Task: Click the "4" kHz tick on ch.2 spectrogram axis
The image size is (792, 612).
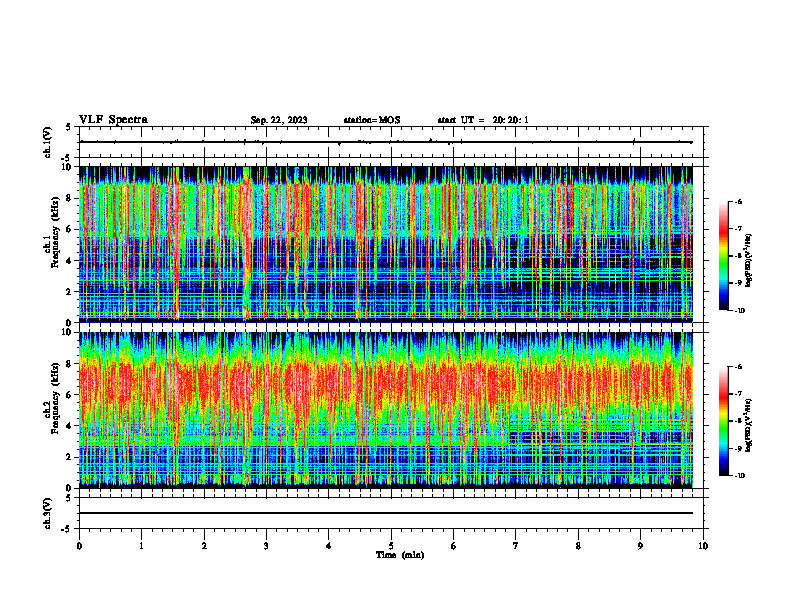Action: click(70, 426)
